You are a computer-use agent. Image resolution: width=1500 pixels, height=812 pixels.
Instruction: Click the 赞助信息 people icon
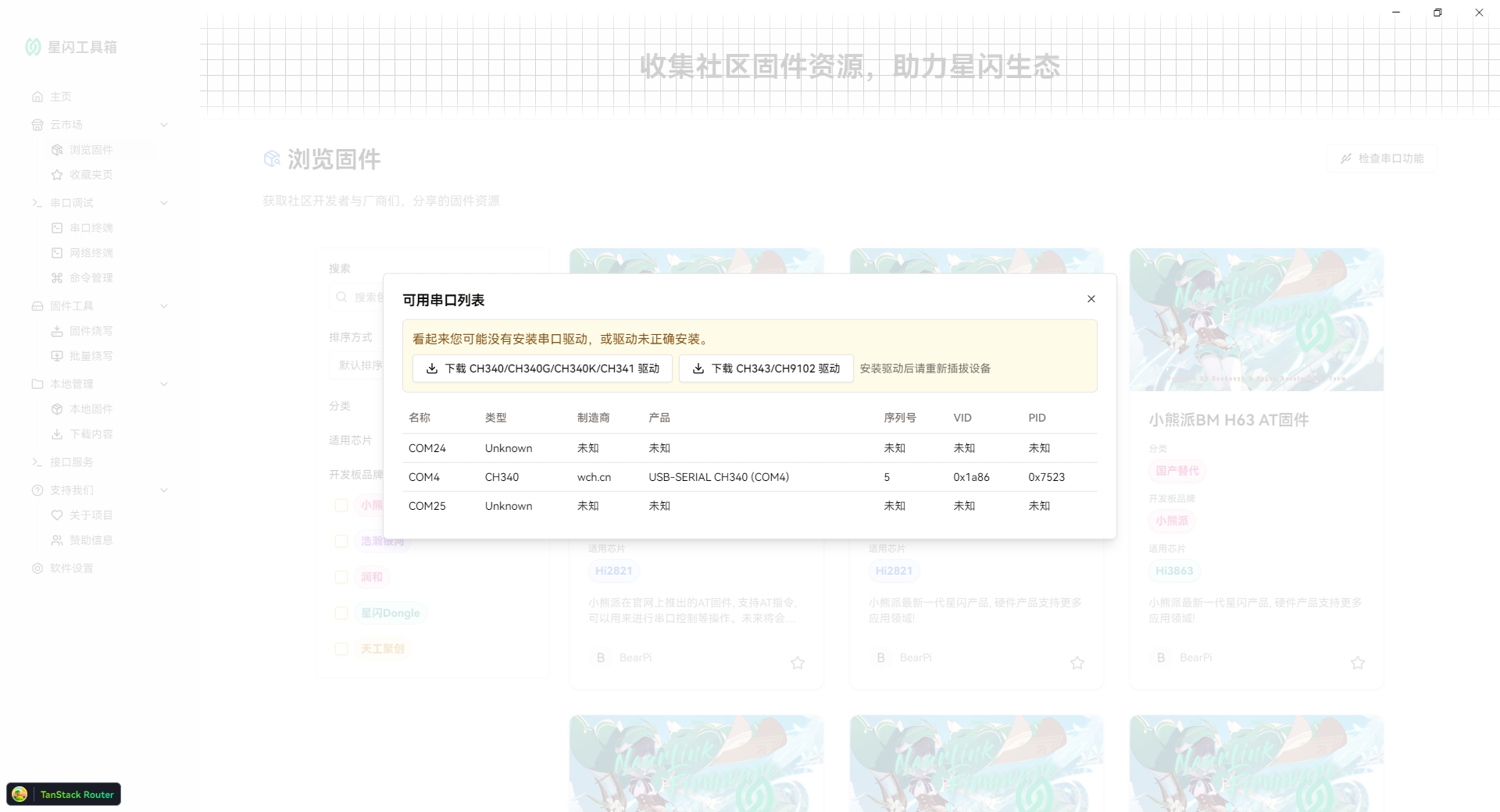point(57,540)
